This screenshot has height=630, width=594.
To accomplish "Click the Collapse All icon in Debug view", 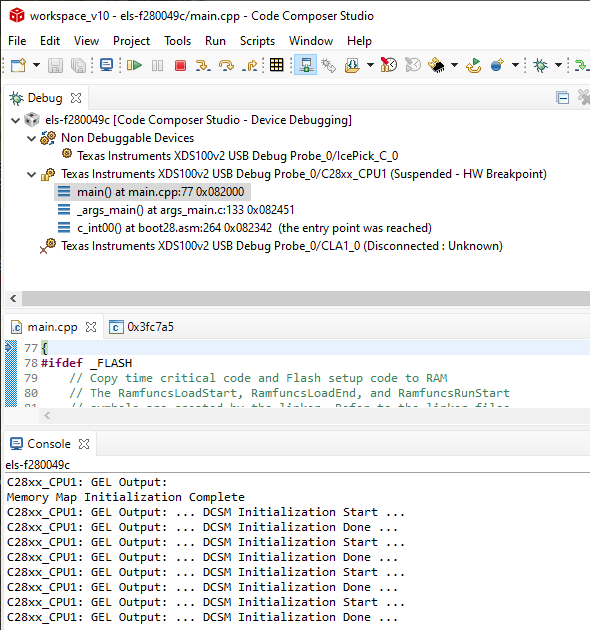I will (x=562, y=98).
